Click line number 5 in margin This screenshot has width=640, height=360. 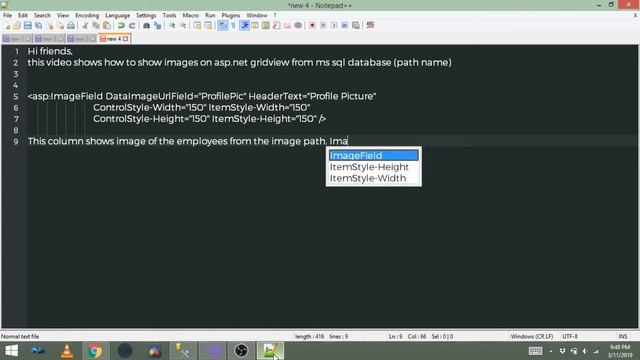(x=16, y=96)
